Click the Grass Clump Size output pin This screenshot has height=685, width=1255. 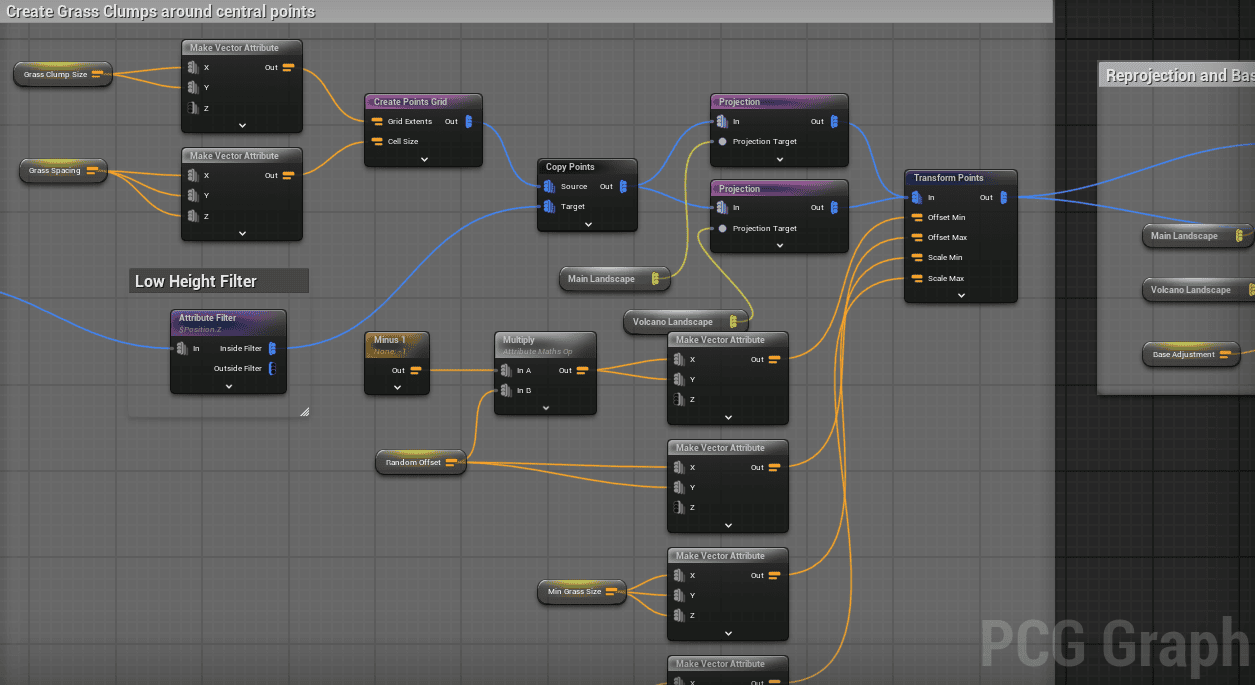[98, 74]
